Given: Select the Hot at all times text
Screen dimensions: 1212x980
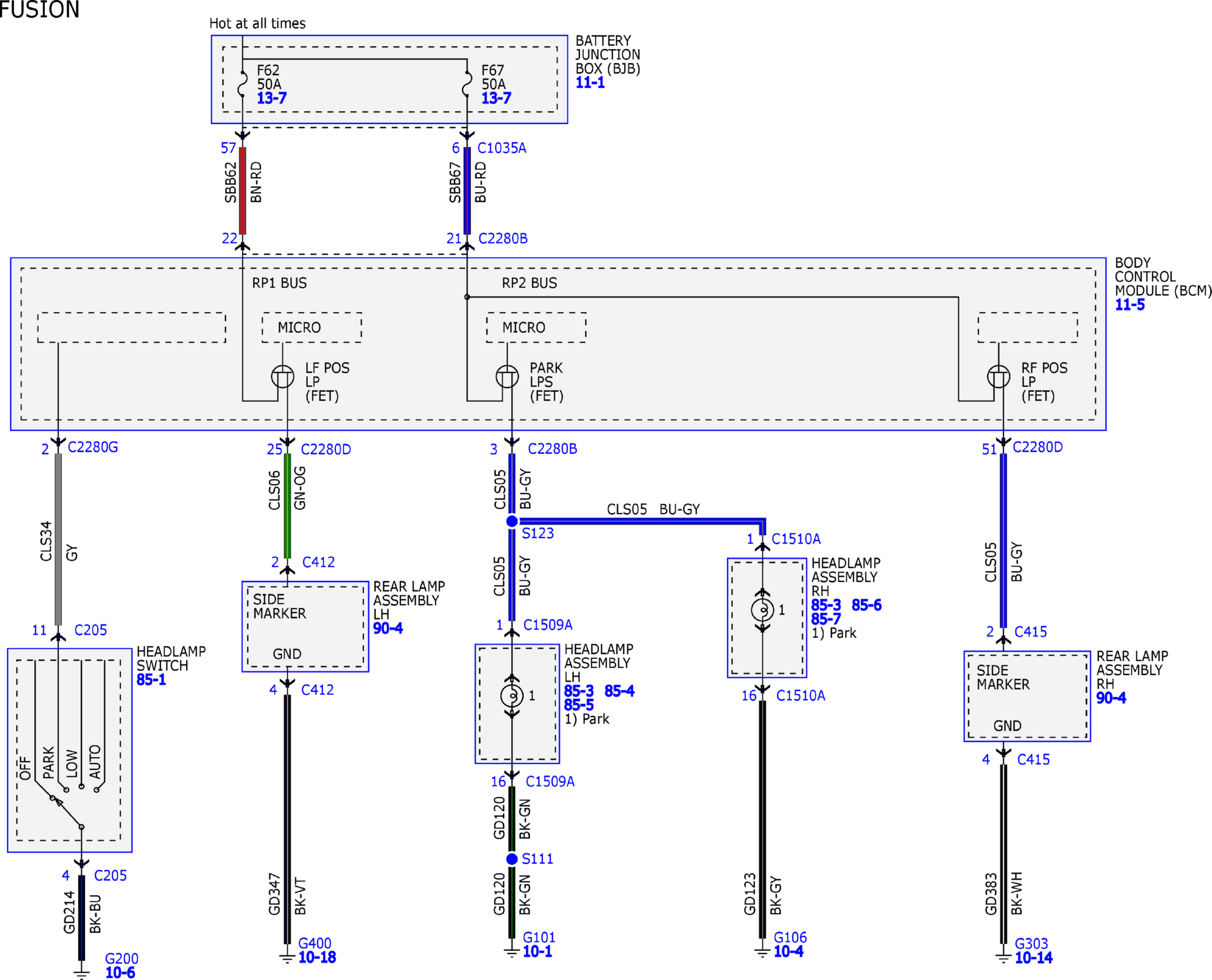Looking at the screenshot, I should coord(257,23).
